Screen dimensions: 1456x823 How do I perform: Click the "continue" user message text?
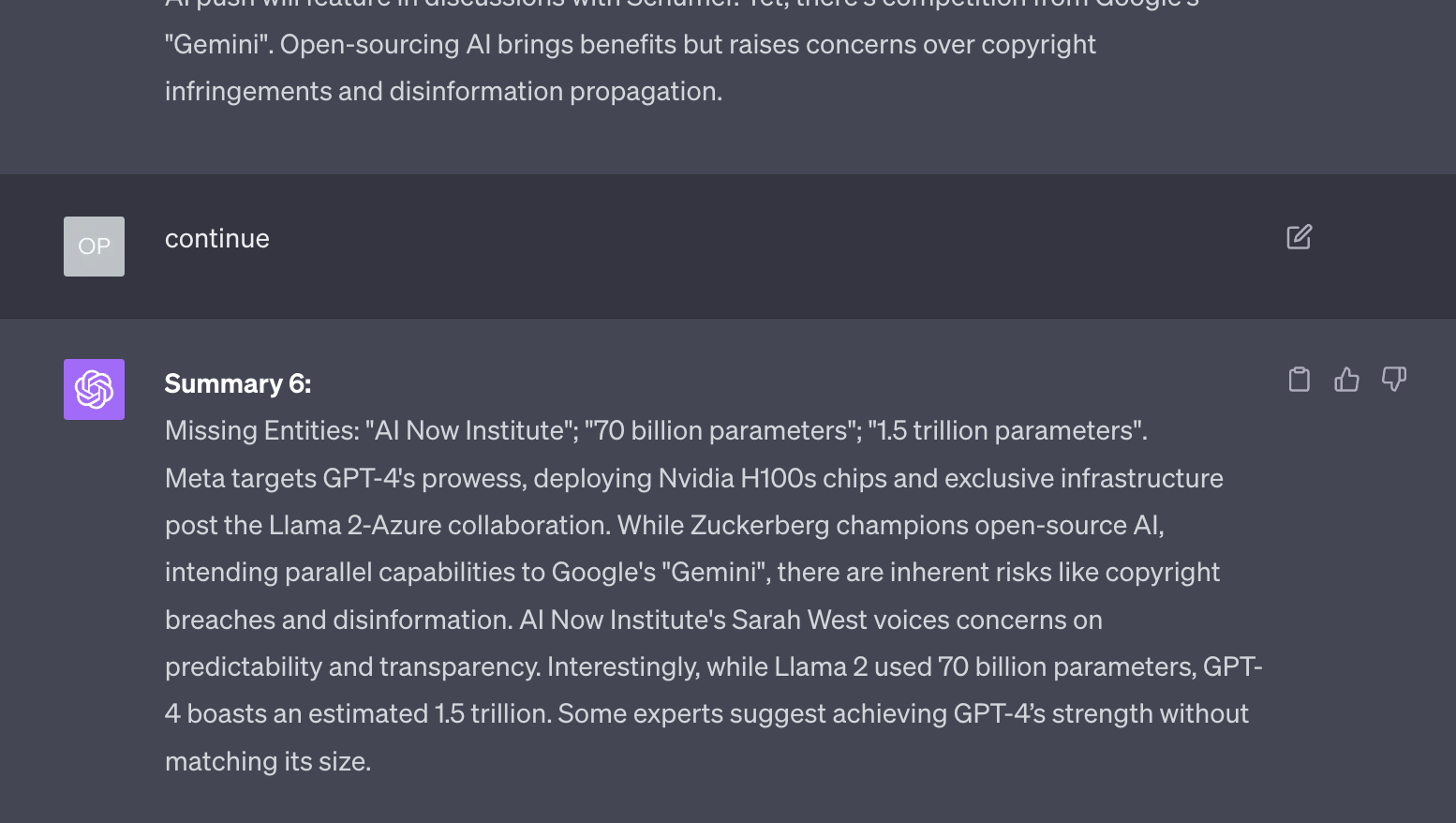217,238
